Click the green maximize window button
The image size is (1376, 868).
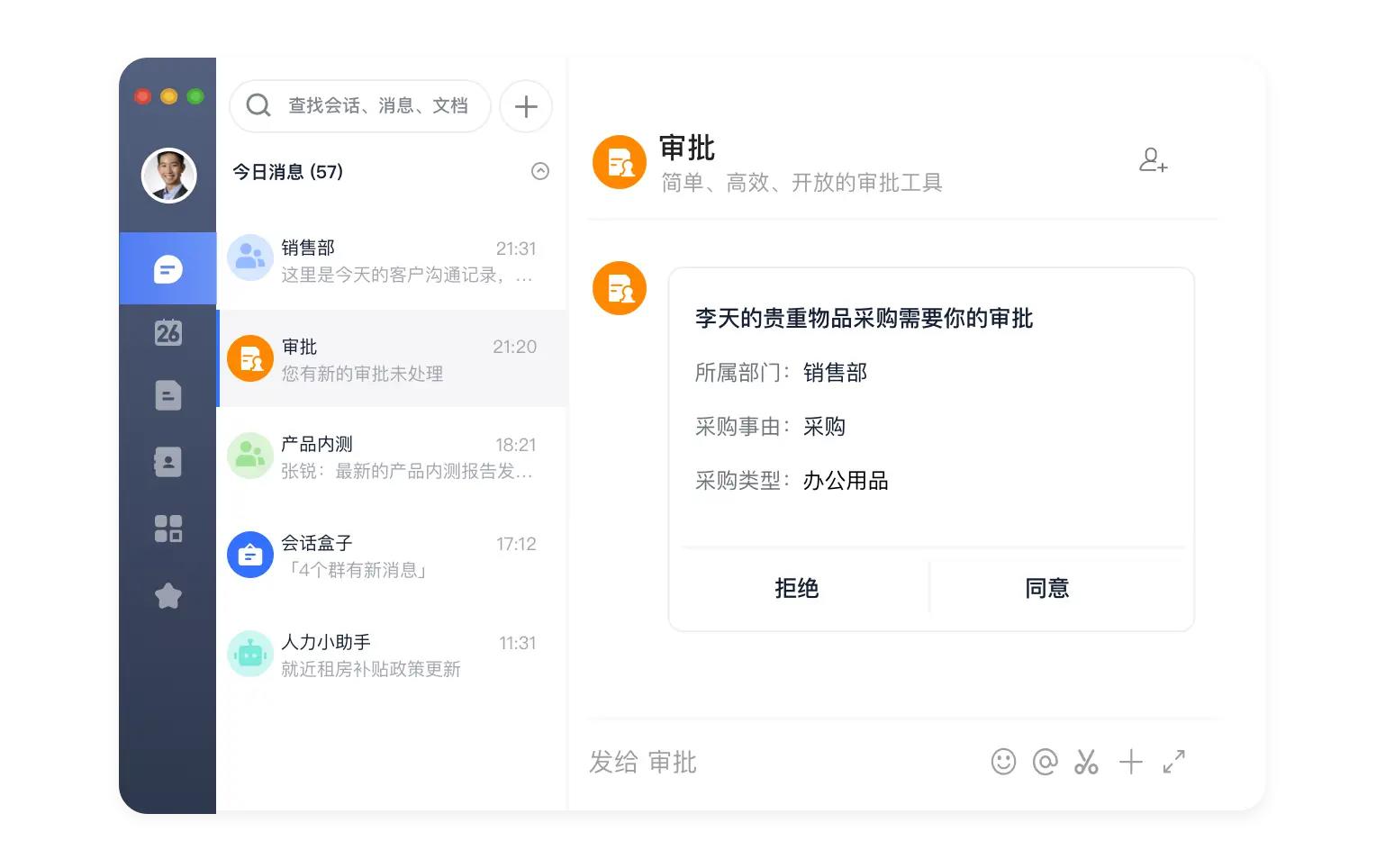click(x=195, y=96)
